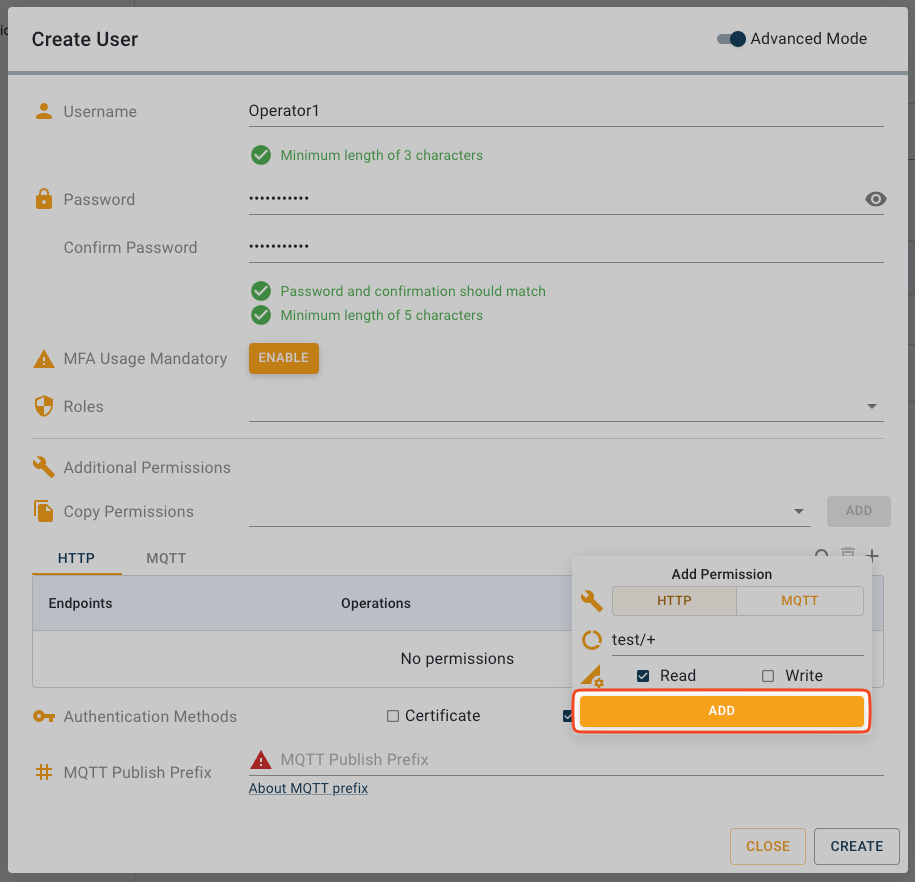Enable the Certificate authentication checkbox
915x882 pixels.
(x=393, y=716)
